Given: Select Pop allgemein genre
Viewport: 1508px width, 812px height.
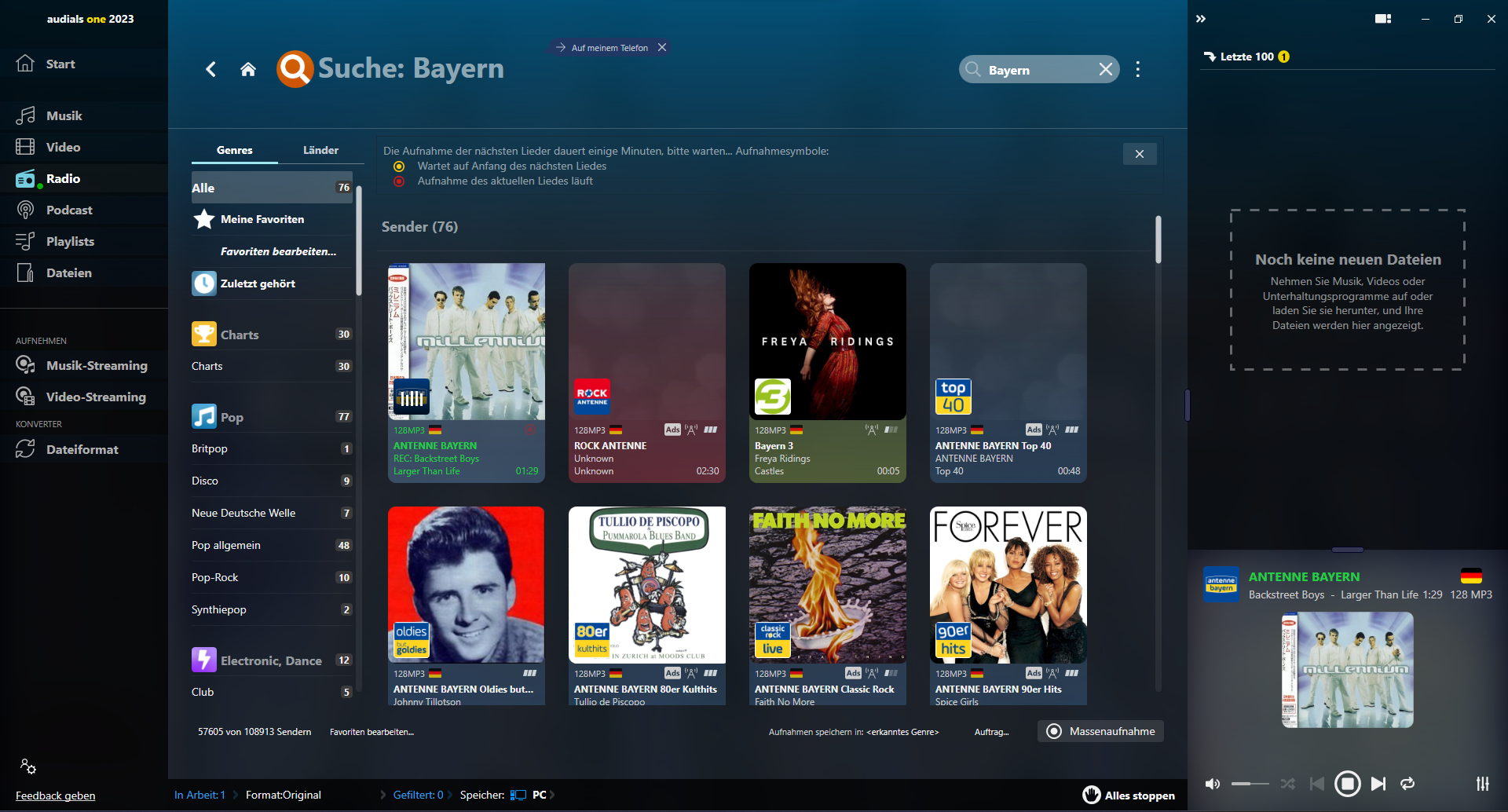Looking at the screenshot, I should 272,546.
